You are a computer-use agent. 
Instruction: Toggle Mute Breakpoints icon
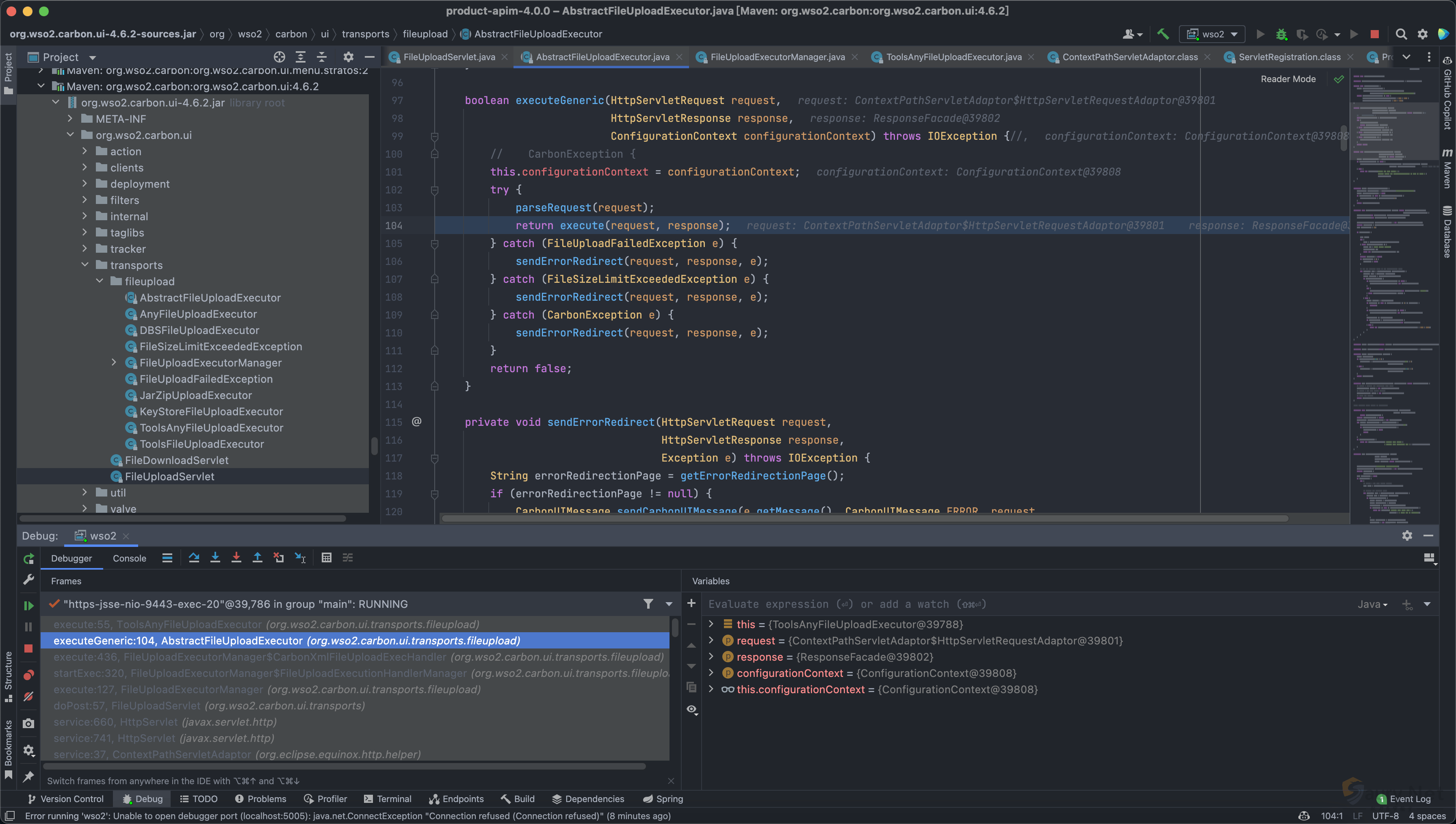click(x=28, y=697)
